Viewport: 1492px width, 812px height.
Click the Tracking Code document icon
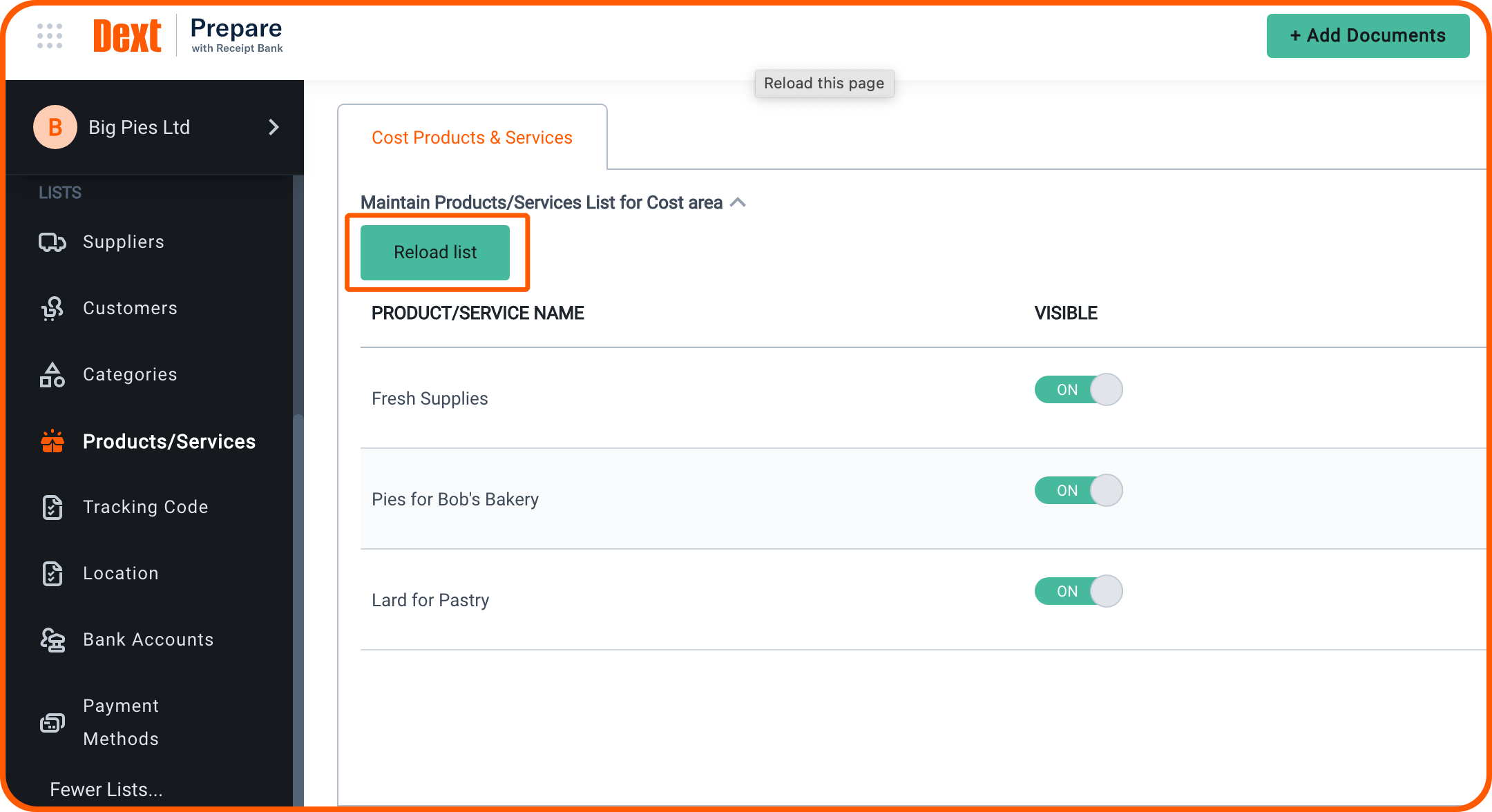tap(52, 507)
